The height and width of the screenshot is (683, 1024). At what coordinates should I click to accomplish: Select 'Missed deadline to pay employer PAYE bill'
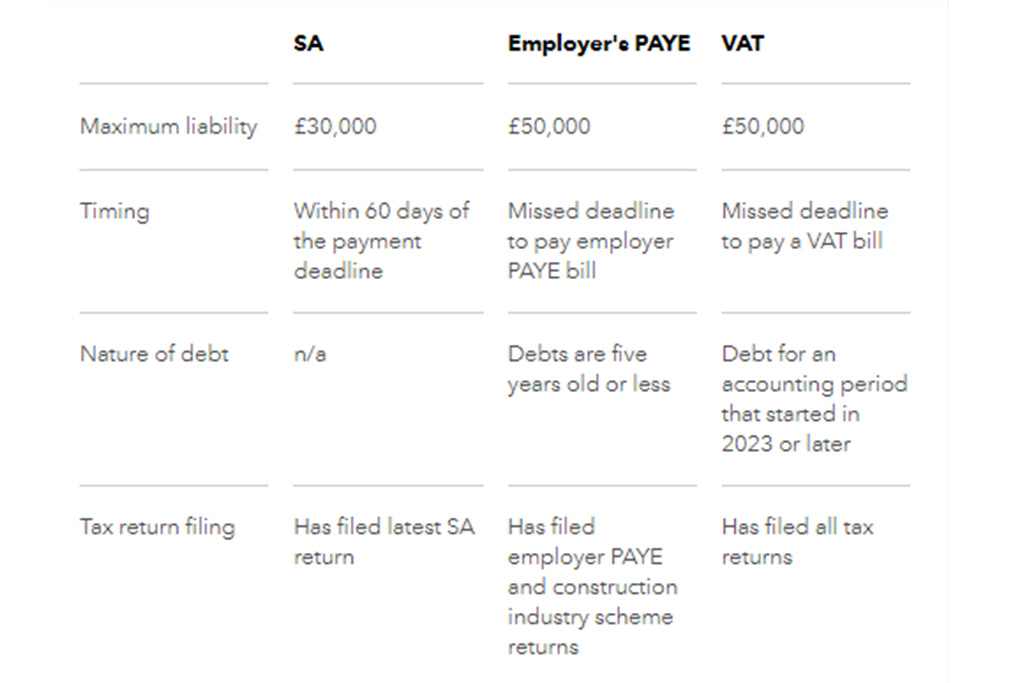(x=590, y=241)
